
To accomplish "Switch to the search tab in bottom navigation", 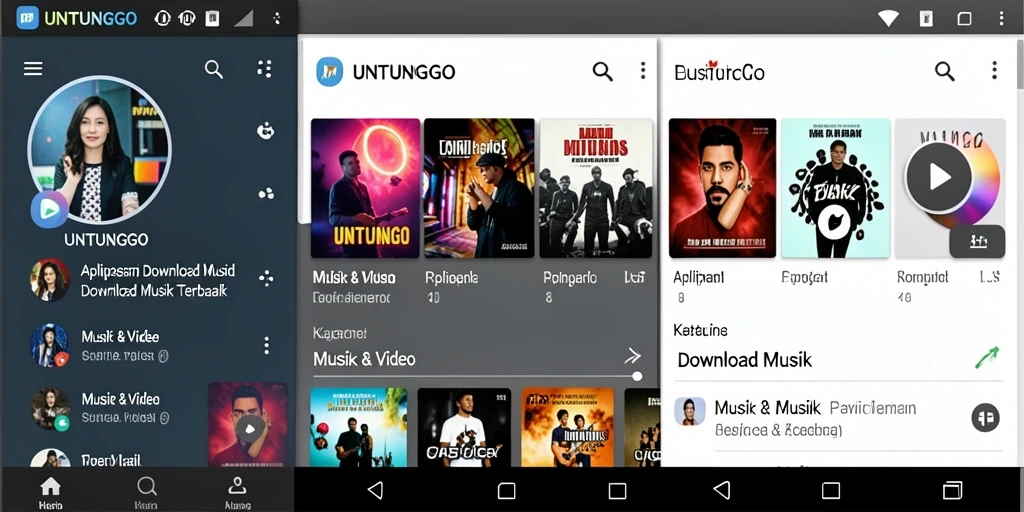I will [x=146, y=492].
